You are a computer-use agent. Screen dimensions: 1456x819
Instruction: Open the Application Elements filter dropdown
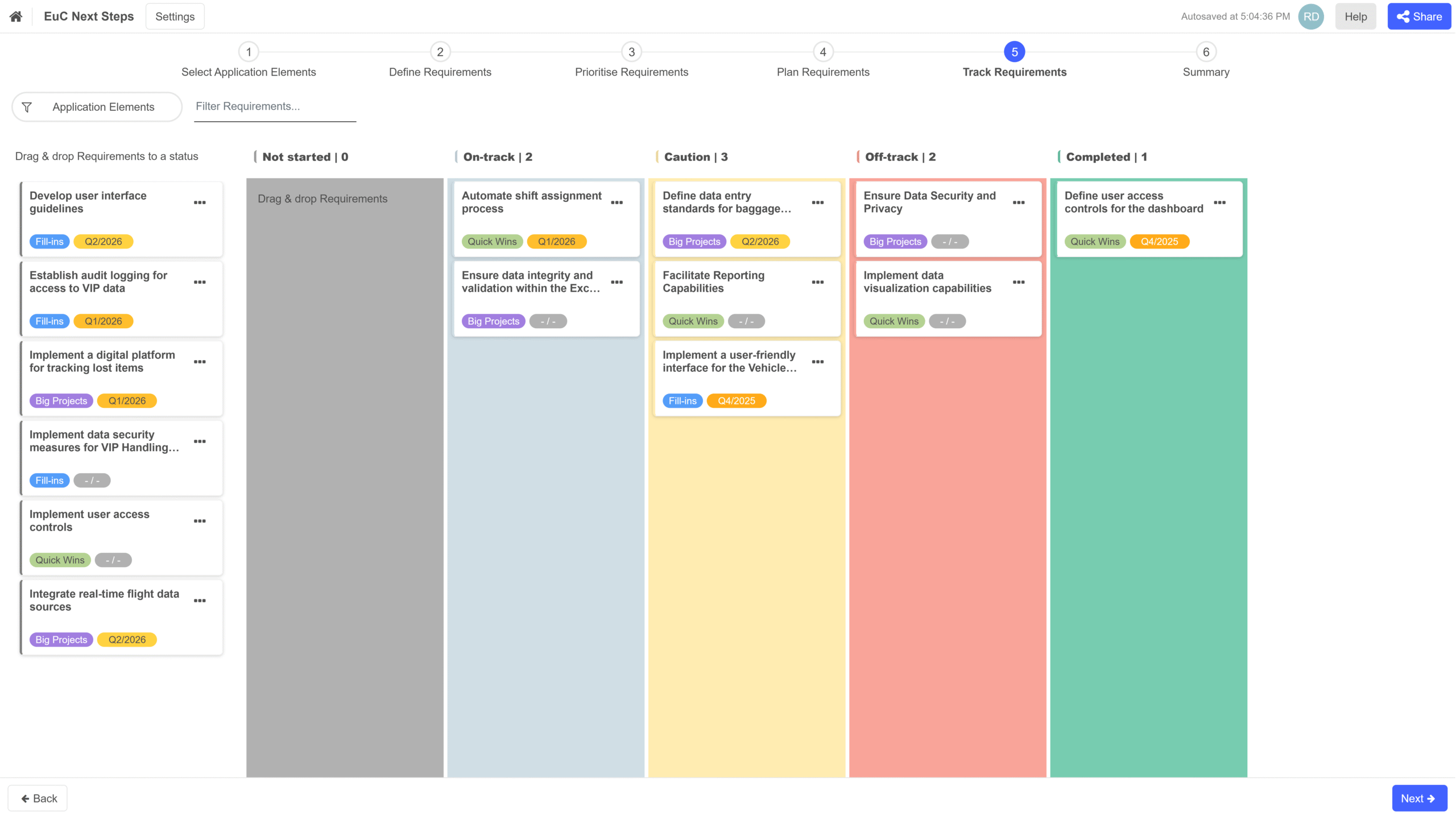97,107
